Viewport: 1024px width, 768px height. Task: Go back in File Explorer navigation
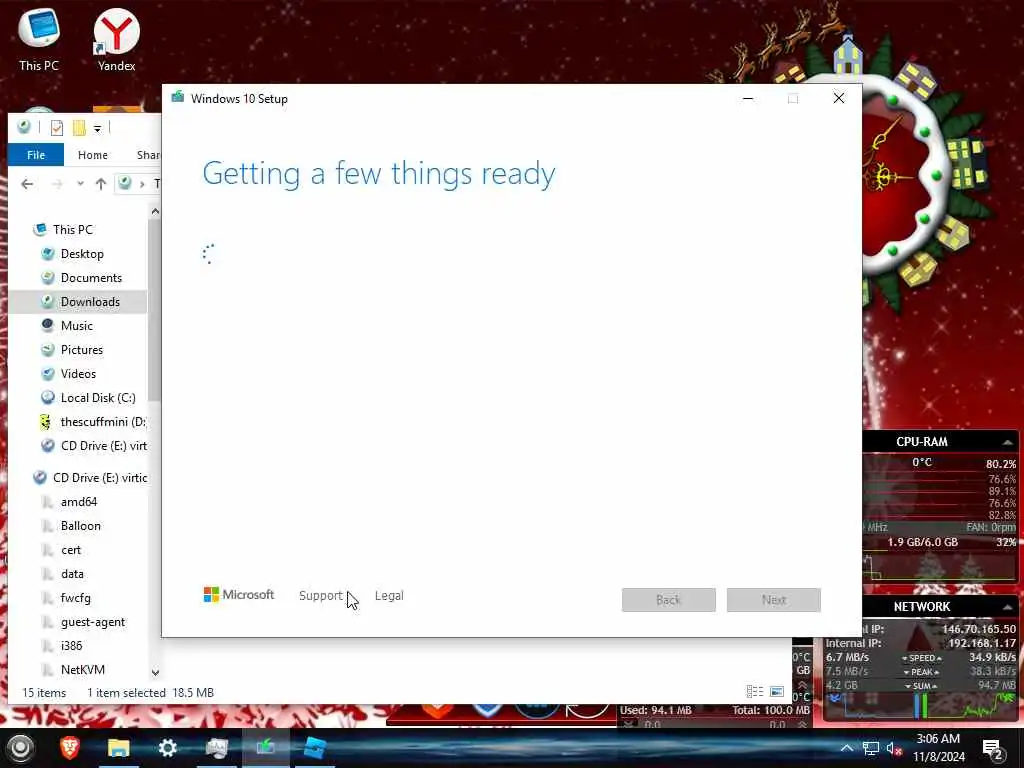click(27, 184)
